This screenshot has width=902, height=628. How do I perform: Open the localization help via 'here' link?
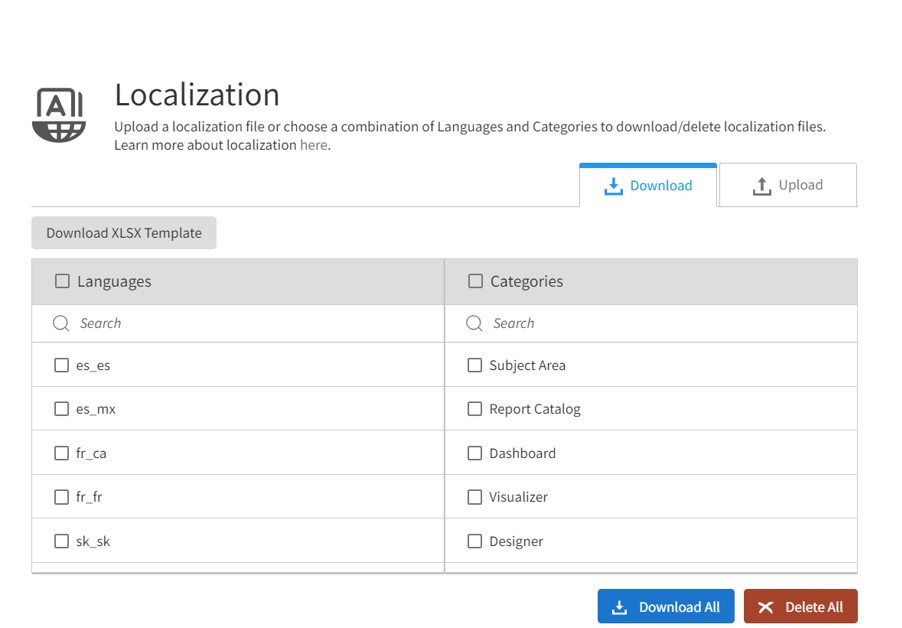click(x=313, y=144)
